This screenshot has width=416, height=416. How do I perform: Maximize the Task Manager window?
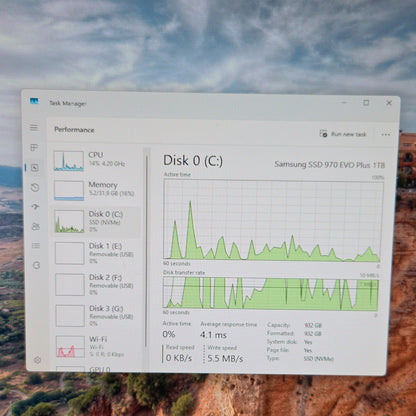tap(366, 103)
